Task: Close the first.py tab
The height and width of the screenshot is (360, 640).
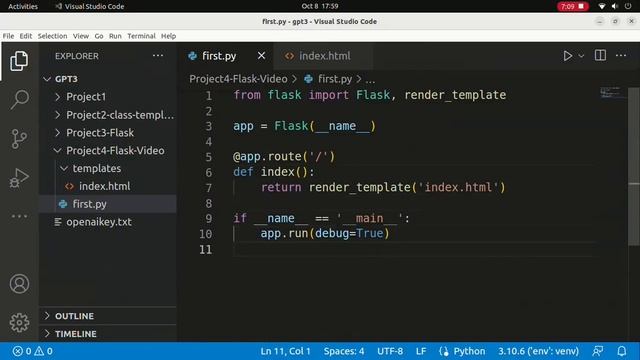Action: click(x=261, y=56)
